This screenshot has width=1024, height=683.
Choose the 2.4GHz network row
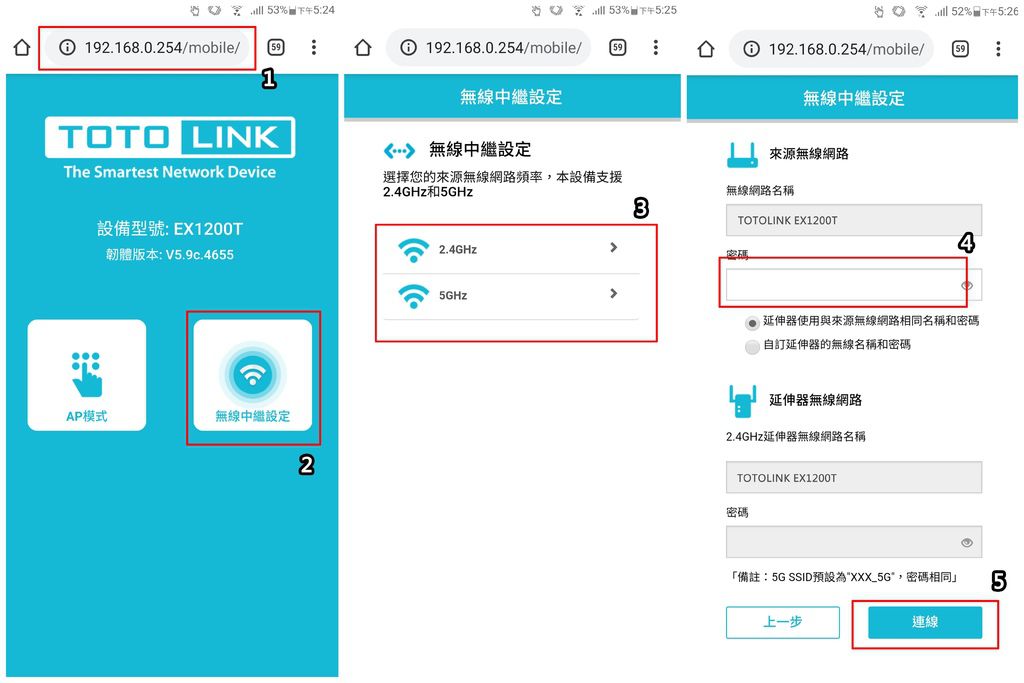pos(511,249)
